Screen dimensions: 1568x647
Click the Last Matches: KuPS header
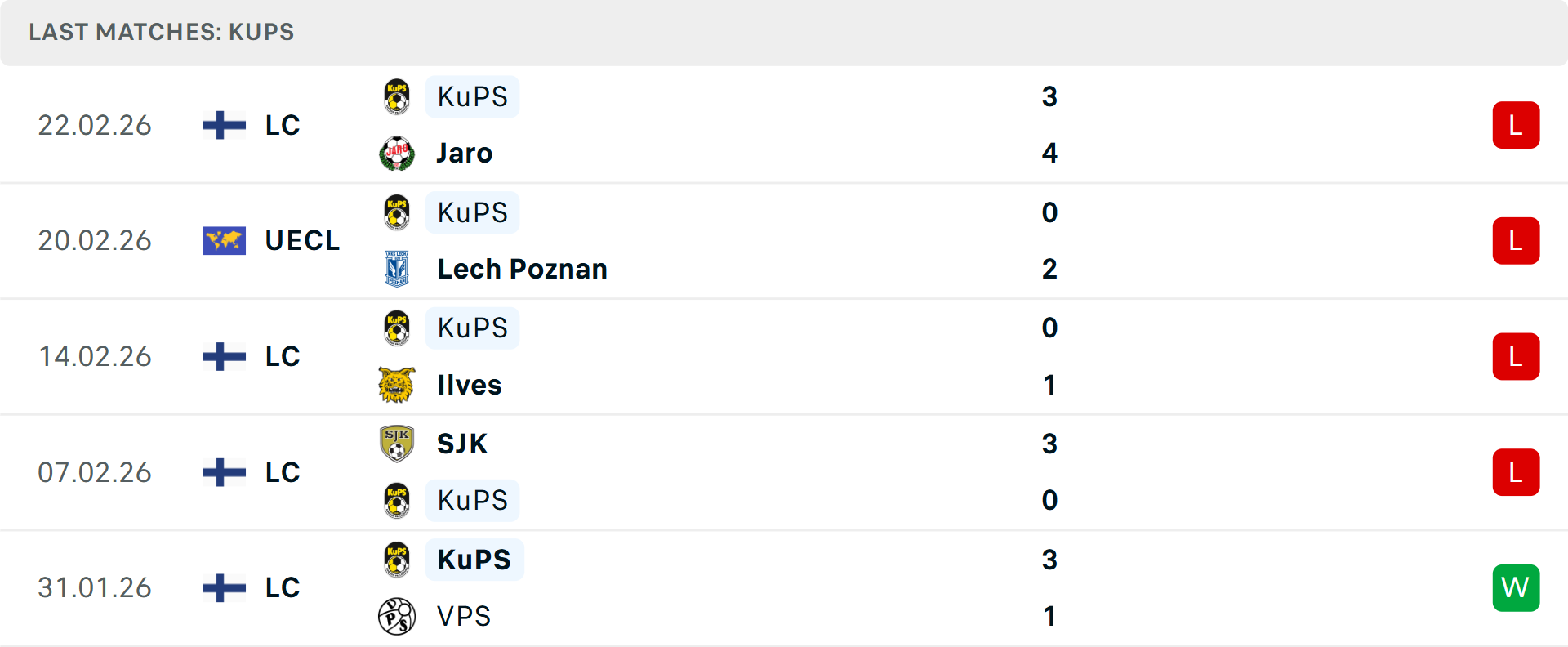point(162,32)
